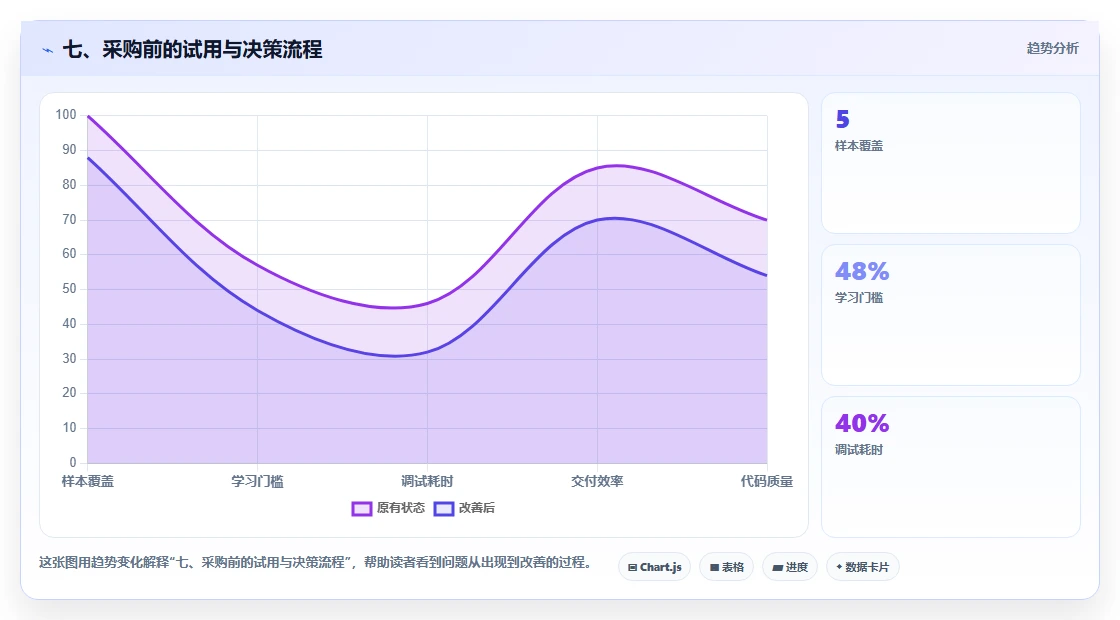Click the 趋势分析 label in header

[x=1053, y=48]
